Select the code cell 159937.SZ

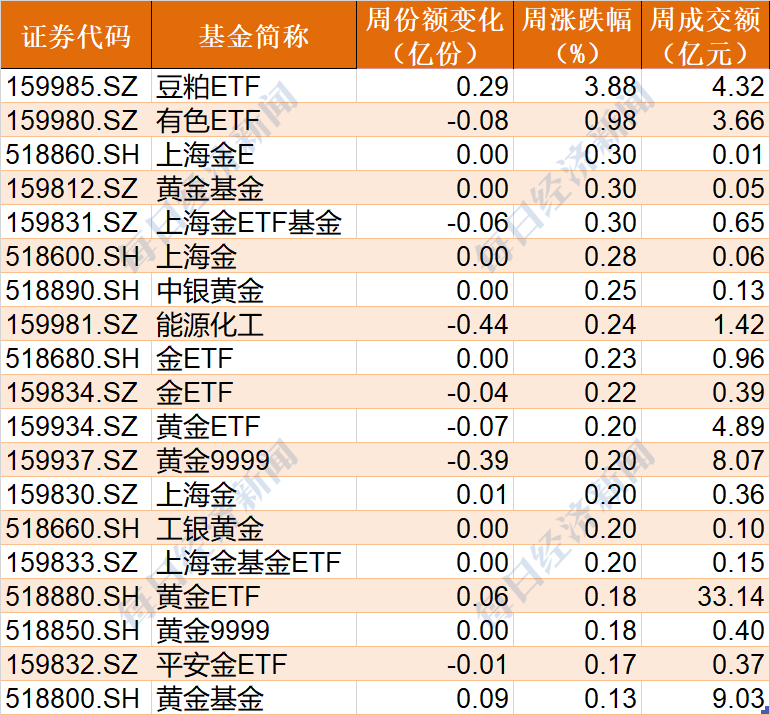click(x=76, y=460)
